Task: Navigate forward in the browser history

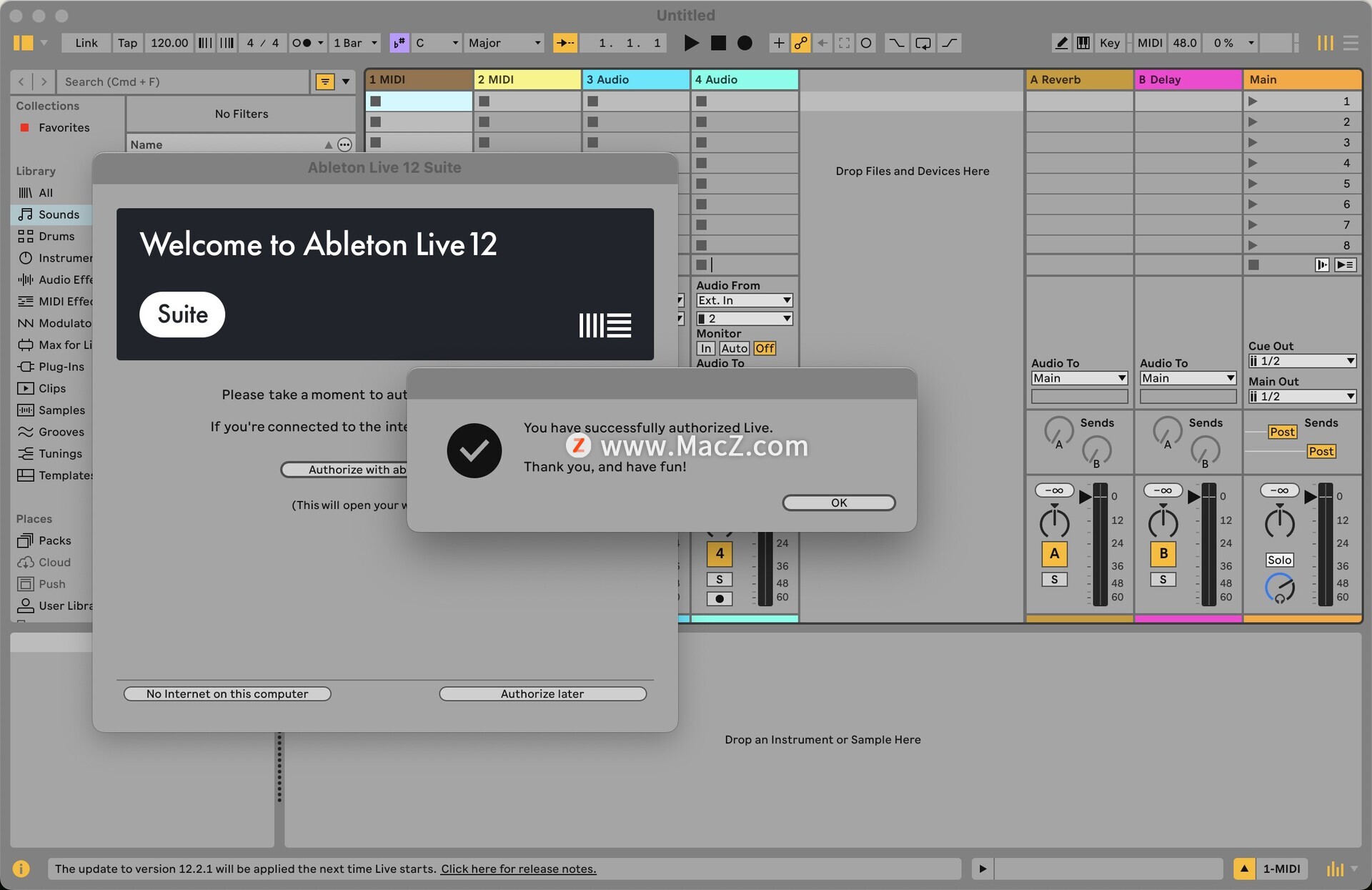Action: [44, 81]
